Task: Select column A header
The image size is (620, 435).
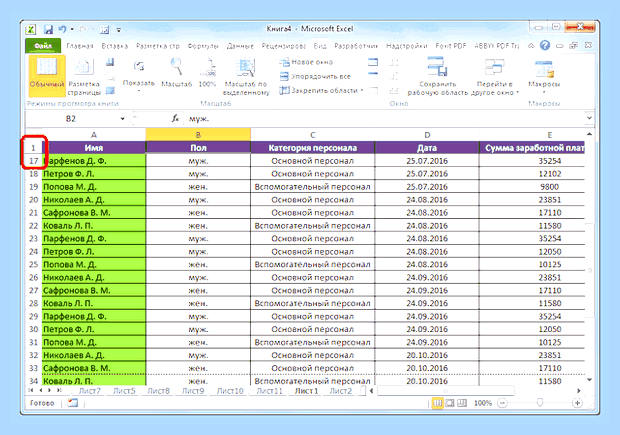Action: [94, 135]
